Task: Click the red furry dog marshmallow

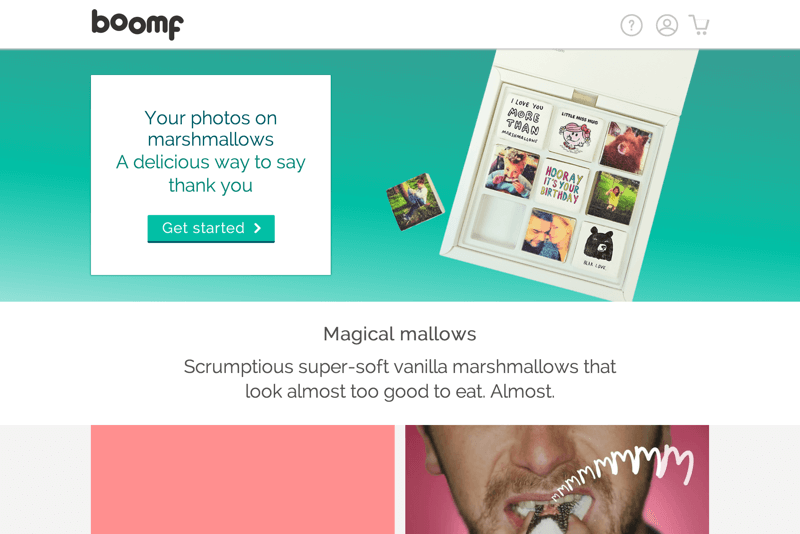Action: pyautogui.click(x=626, y=148)
